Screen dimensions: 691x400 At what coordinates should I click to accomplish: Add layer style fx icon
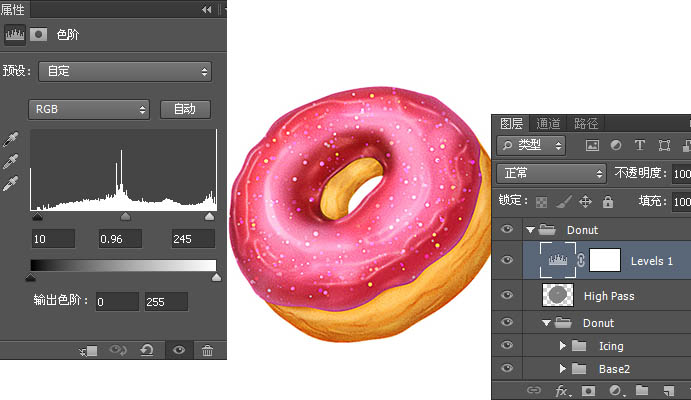pos(562,390)
